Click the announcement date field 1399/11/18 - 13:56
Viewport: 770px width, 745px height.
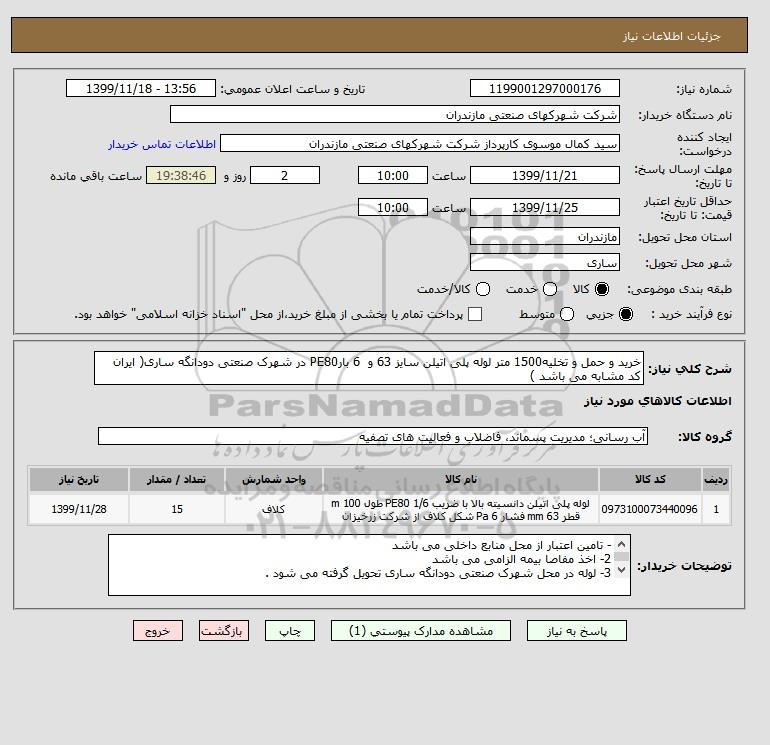(x=141, y=88)
